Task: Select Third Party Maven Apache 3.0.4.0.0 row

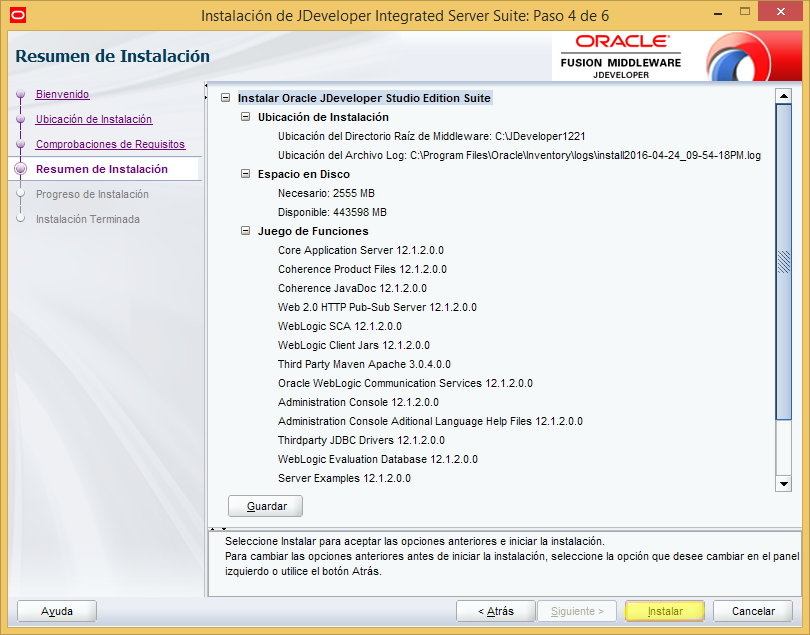Action: tap(364, 364)
